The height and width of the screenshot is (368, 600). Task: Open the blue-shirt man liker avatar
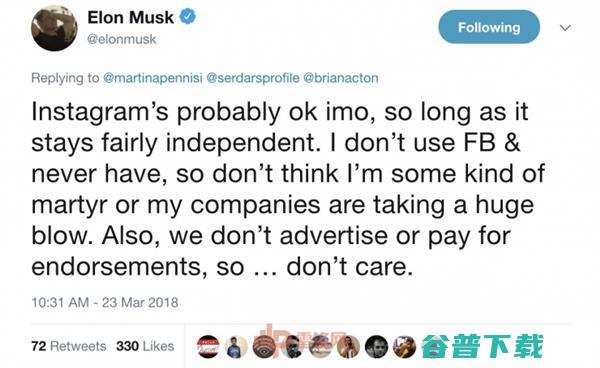coord(236,347)
